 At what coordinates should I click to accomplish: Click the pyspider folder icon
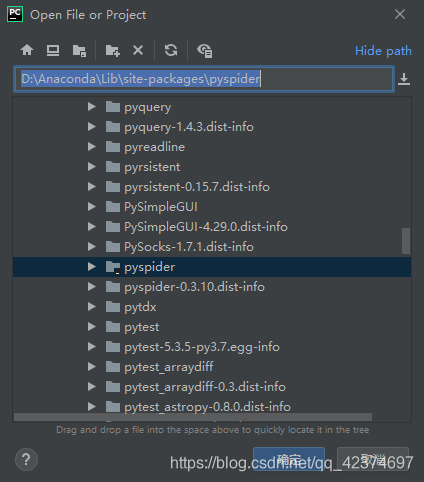click(x=113, y=267)
